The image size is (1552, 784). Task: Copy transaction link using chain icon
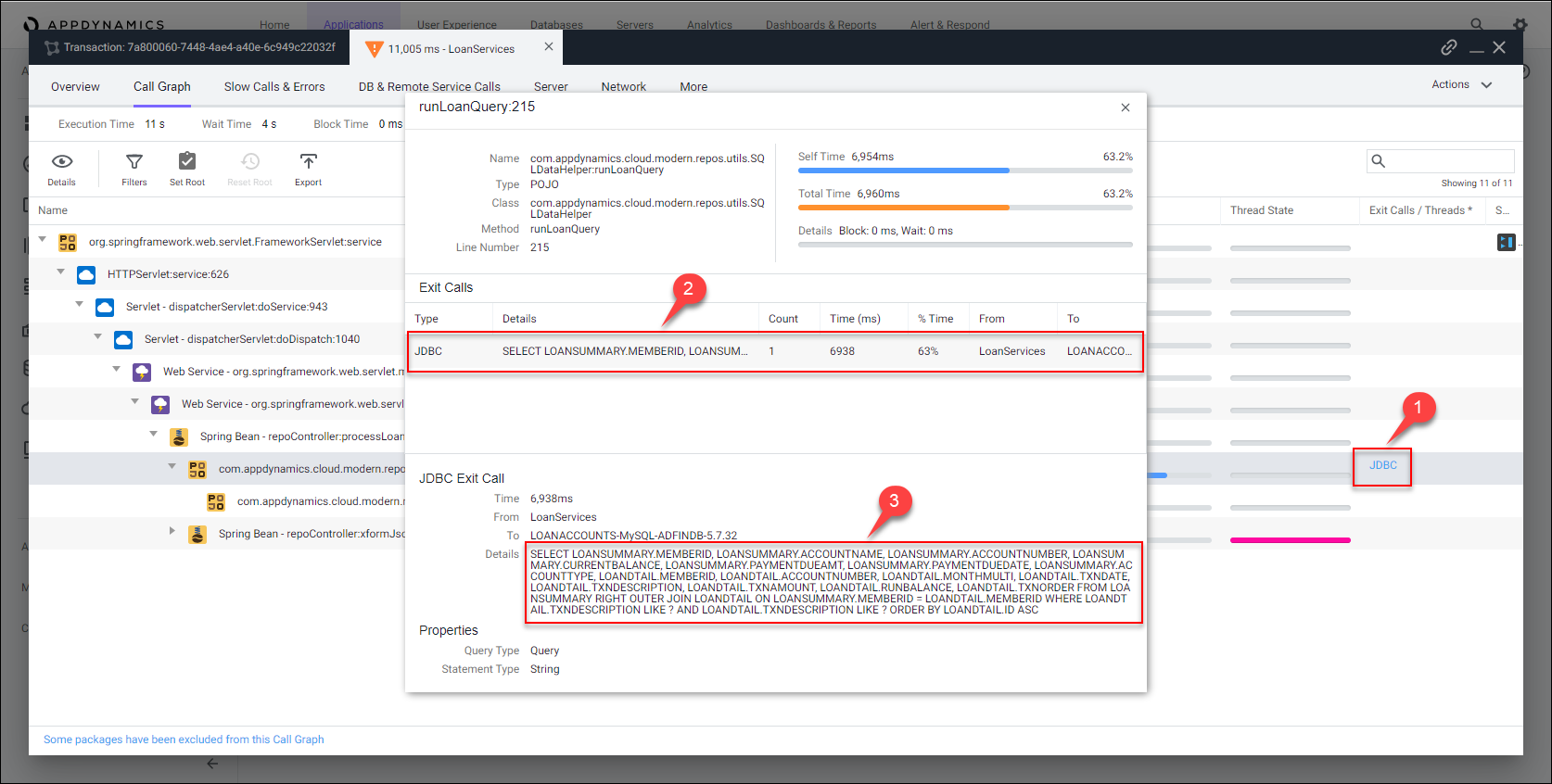pyautogui.click(x=1448, y=47)
